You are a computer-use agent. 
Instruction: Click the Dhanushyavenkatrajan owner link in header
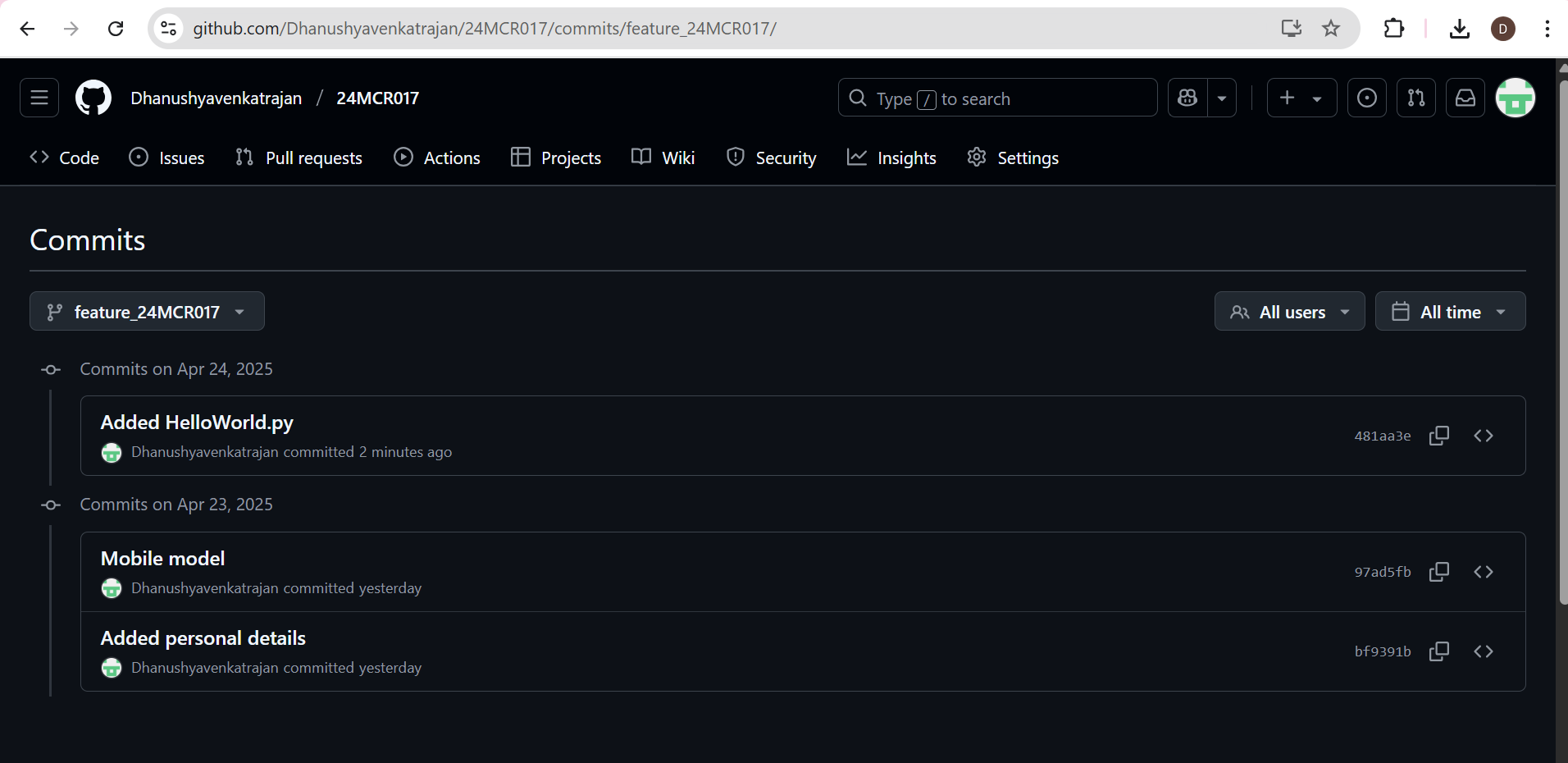tap(217, 98)
